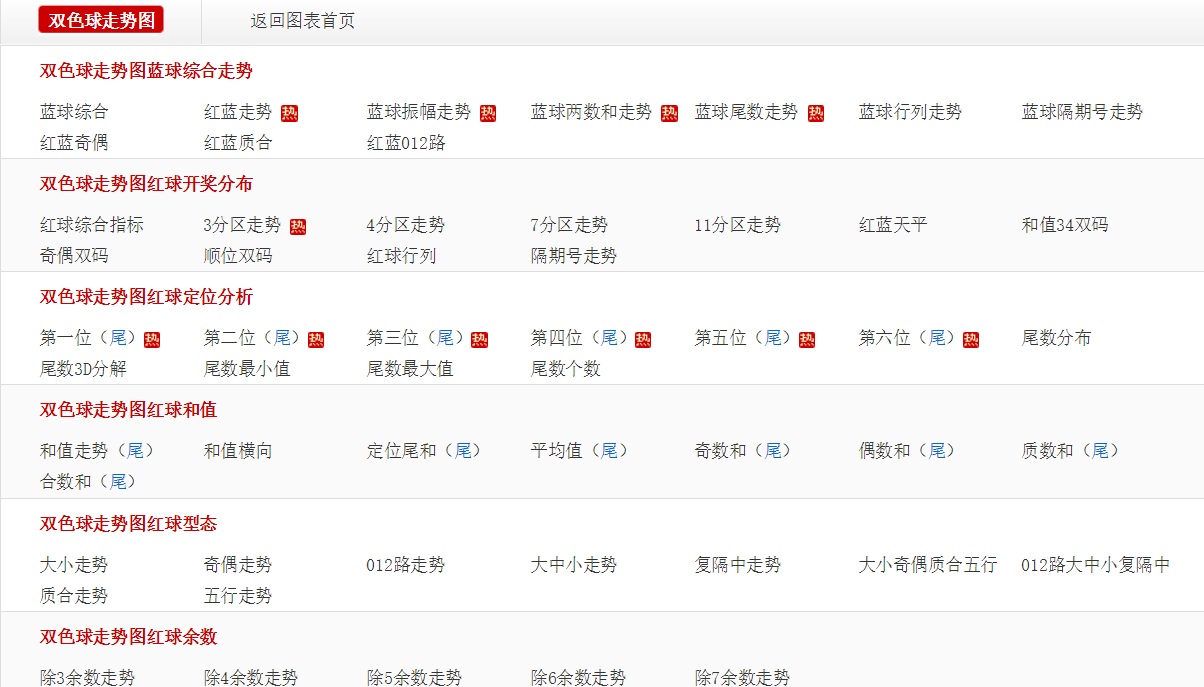
Task: Click hot badge next to 蓝球尾数走势
Action: tap(816, 113)
